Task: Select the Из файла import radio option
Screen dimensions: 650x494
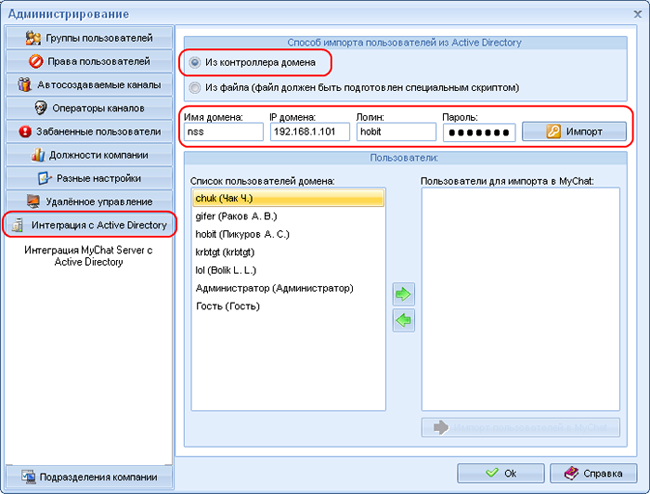Action: point(195,87)
